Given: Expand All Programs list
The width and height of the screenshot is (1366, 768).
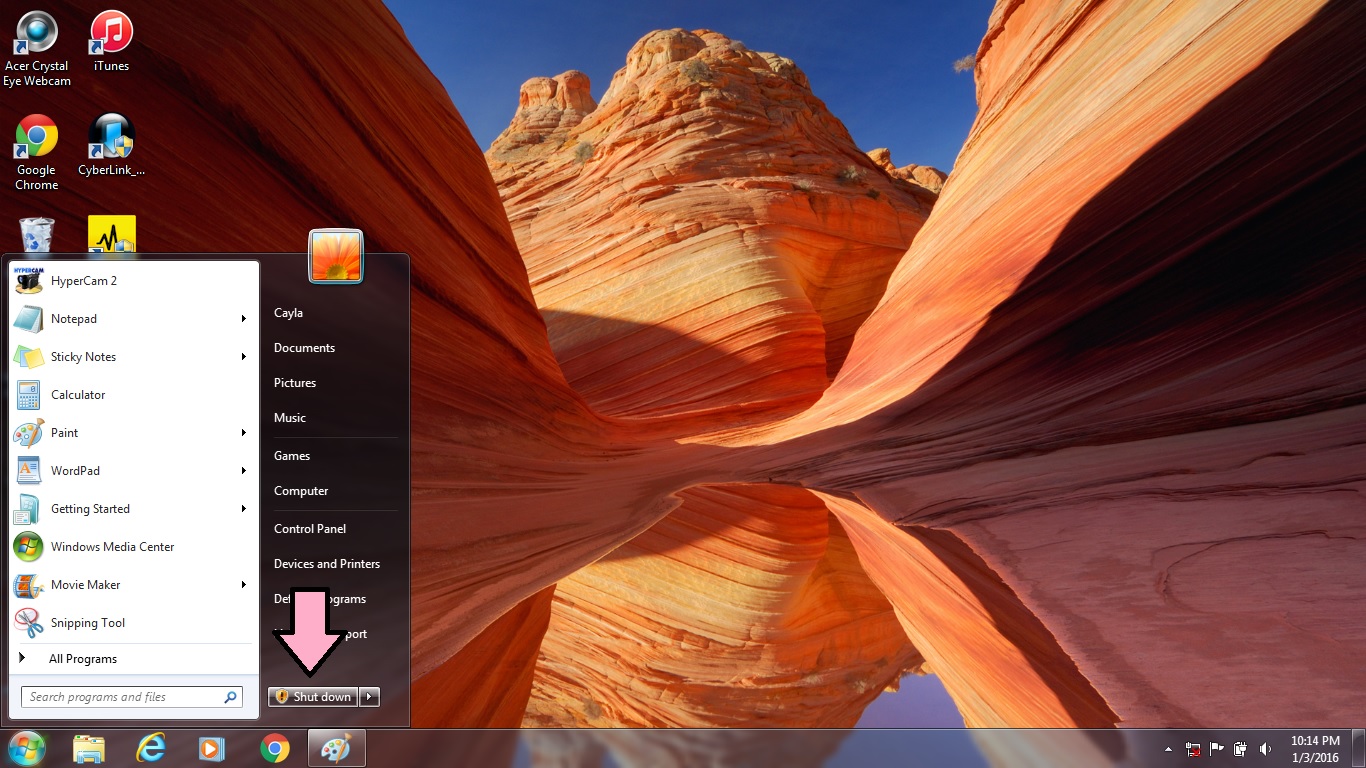Looking at the screenshot, I should pos(133,659).
